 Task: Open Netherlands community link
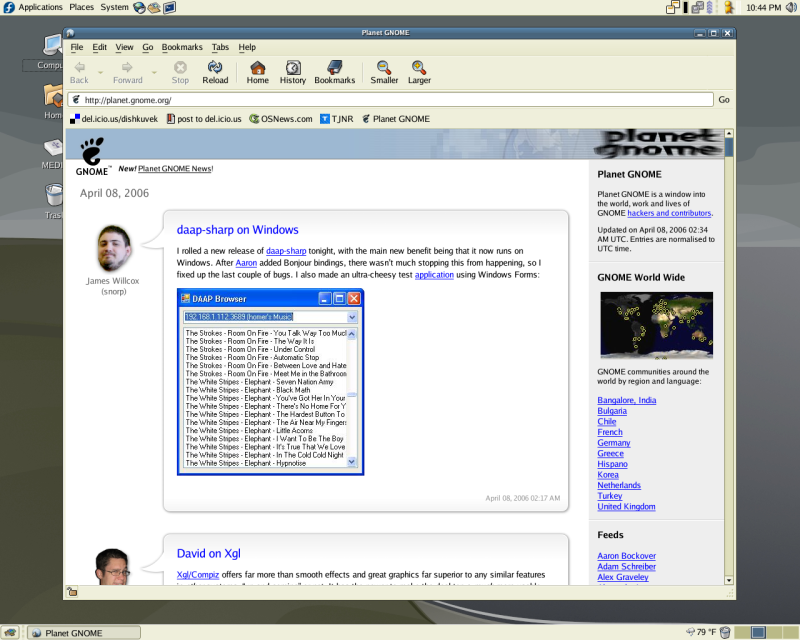619,485
